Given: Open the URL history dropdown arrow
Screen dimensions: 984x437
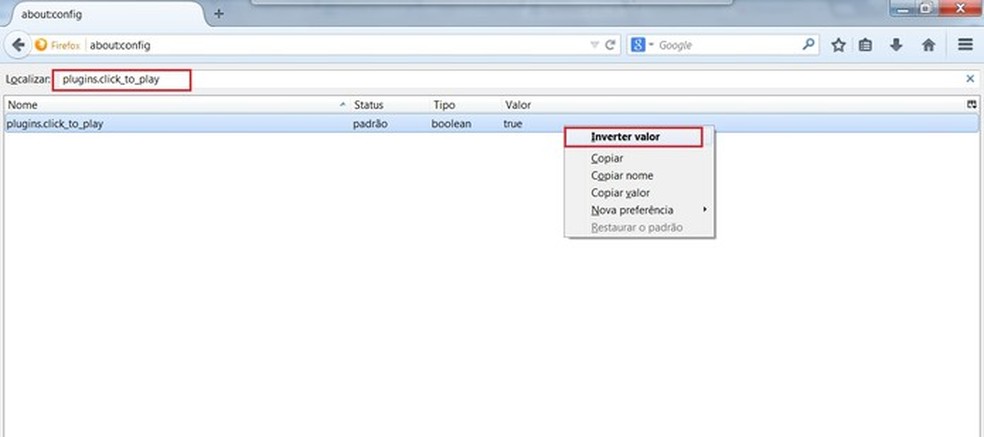Looking at the screenshot, I should (x=594, y=45).
